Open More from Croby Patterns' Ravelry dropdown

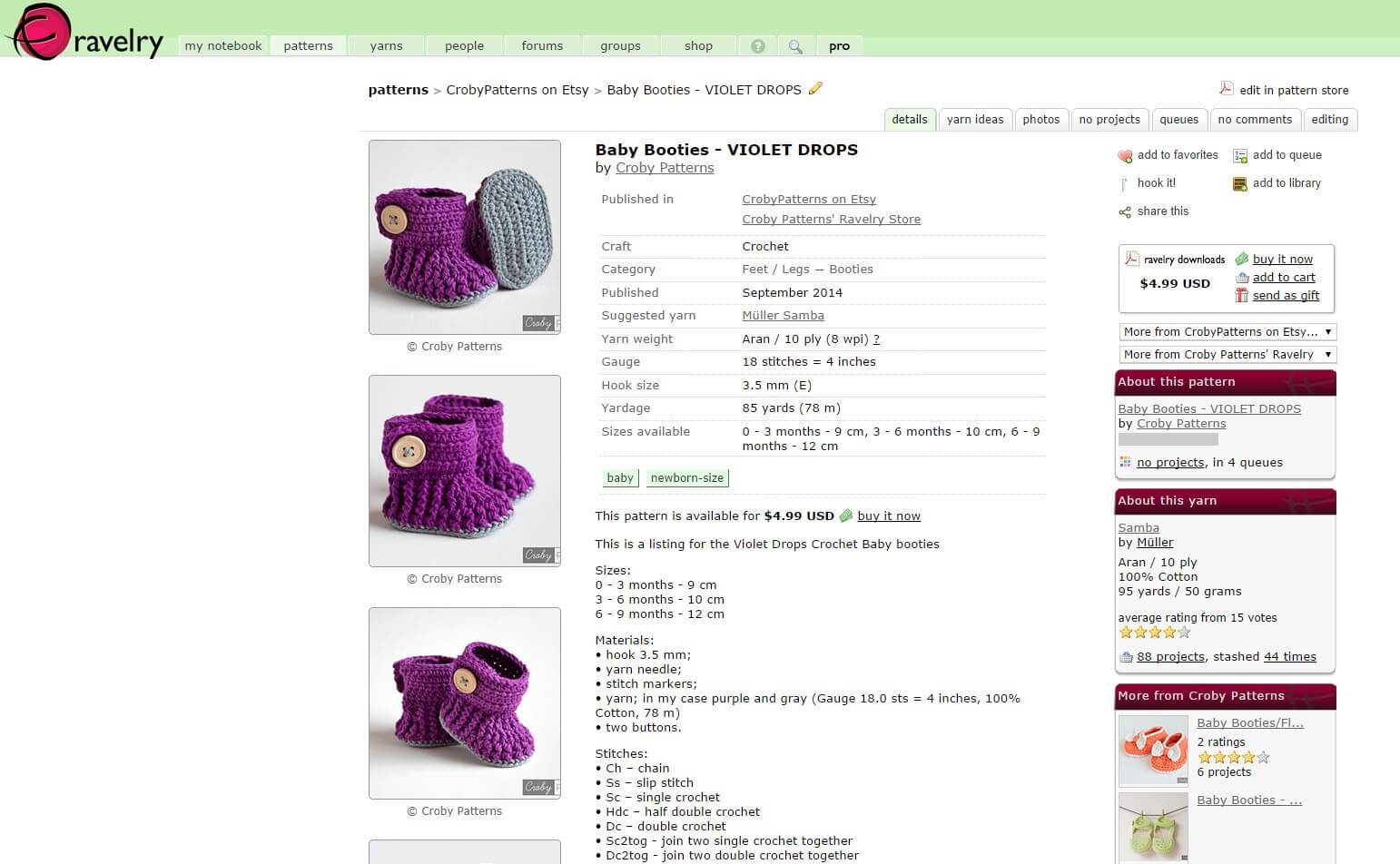pos(1227,355)
